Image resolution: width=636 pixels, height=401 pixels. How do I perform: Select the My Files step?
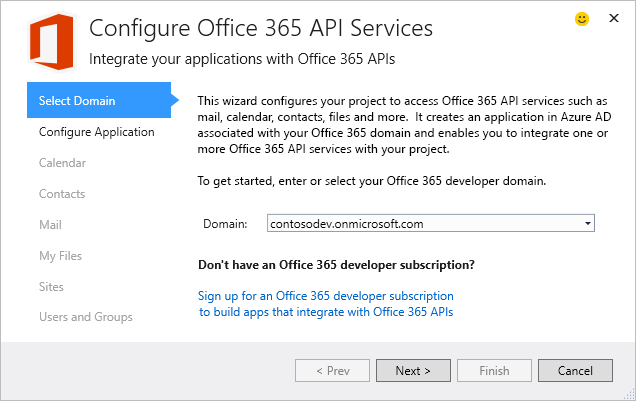coord(60,255)
